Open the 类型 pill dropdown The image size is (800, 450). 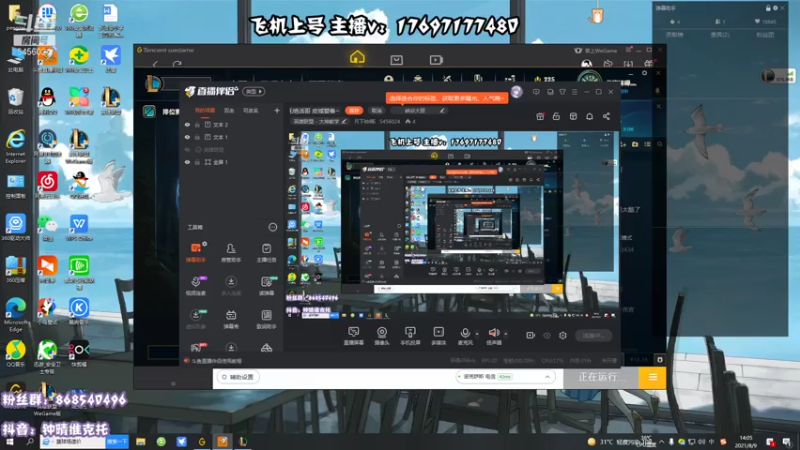pos(254,92)
